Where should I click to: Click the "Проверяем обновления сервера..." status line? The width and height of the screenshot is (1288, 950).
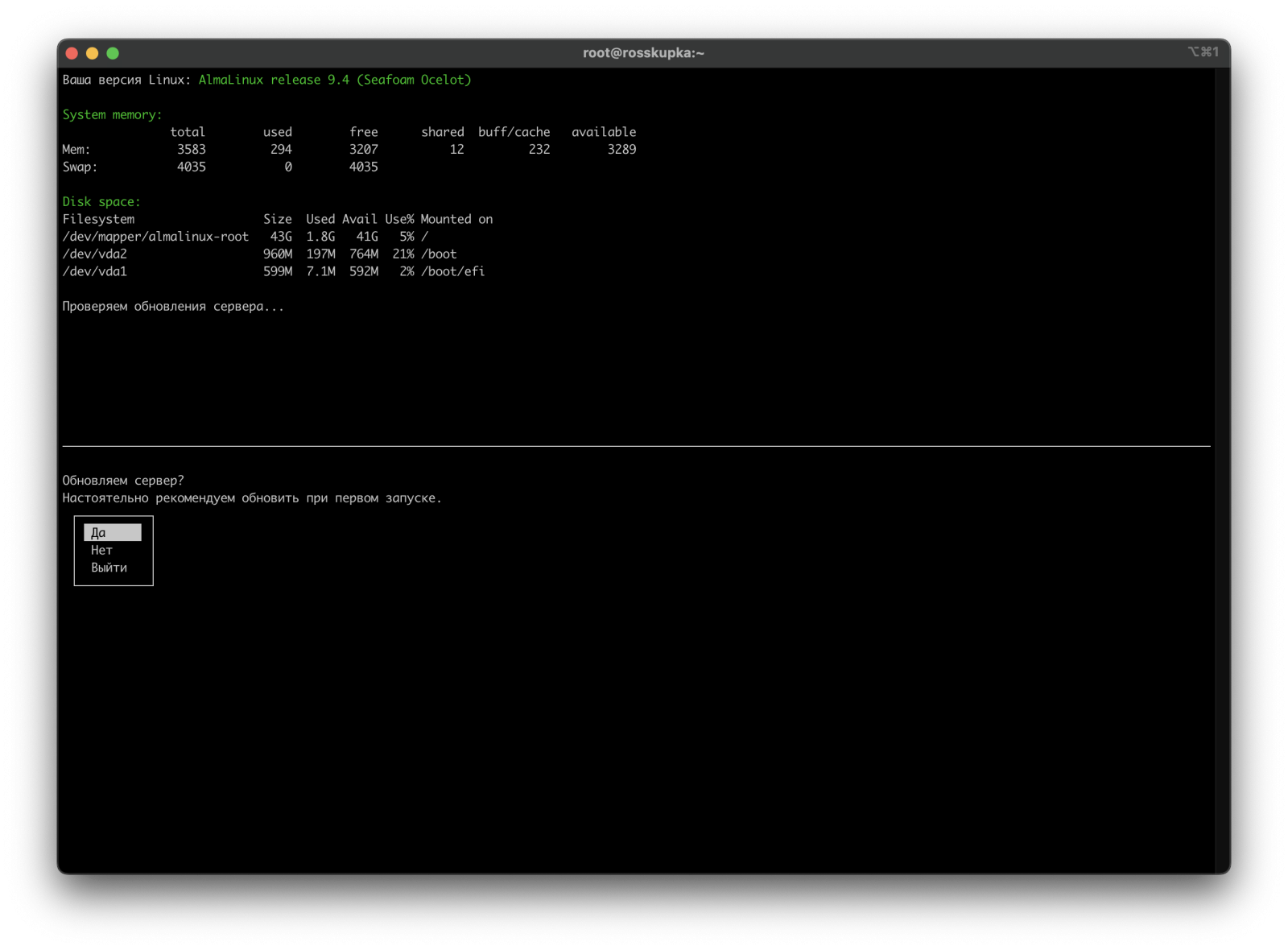[x=173, y=306]
